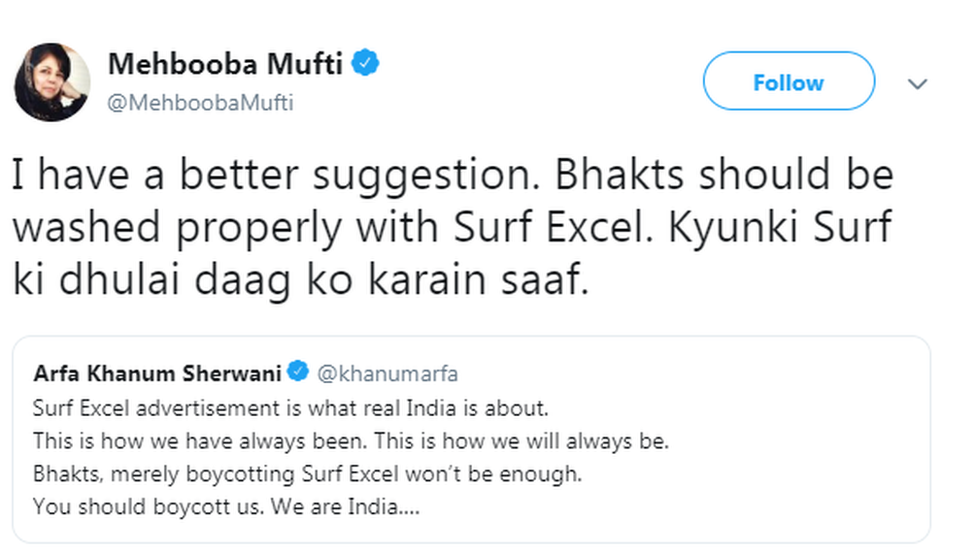Image resolution: width=976 pixels, height=549 pixels.
Task: Click the verified badge beside Arfa Khanum Sherwani
Action: pyautogui.click(x=297, y=373)
